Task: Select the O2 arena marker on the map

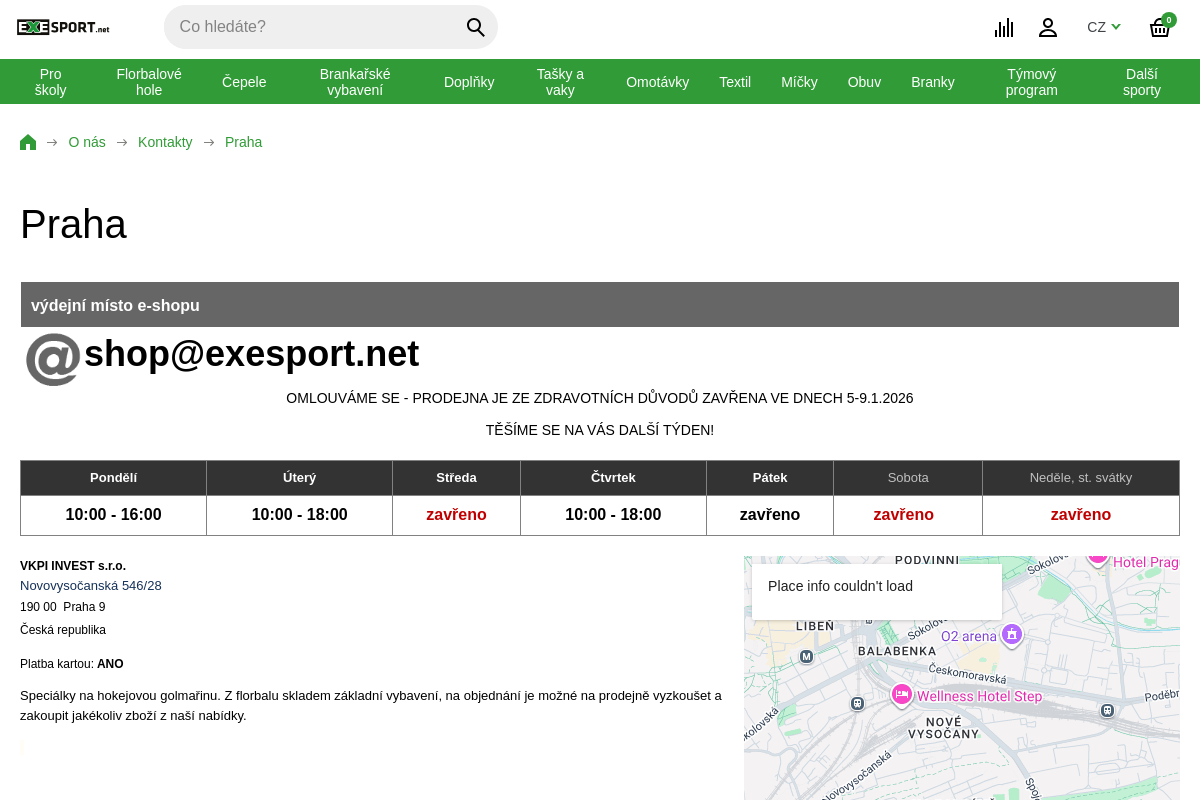Action: pos(1011,635)
